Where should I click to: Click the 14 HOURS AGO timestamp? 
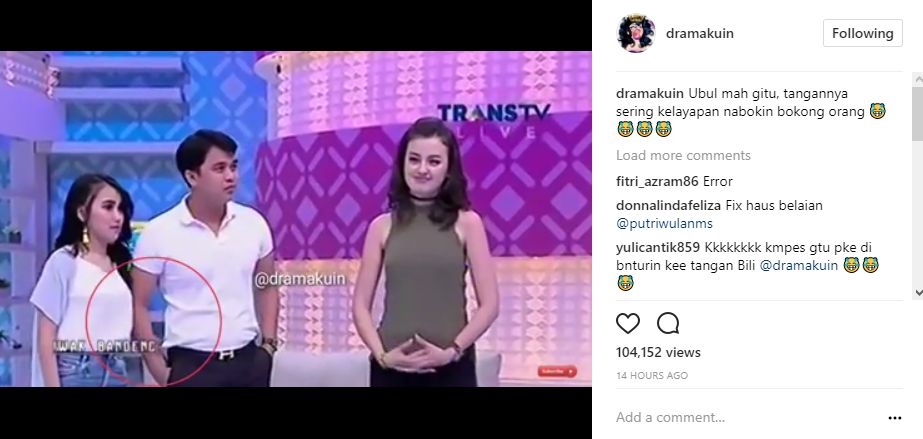652,375
